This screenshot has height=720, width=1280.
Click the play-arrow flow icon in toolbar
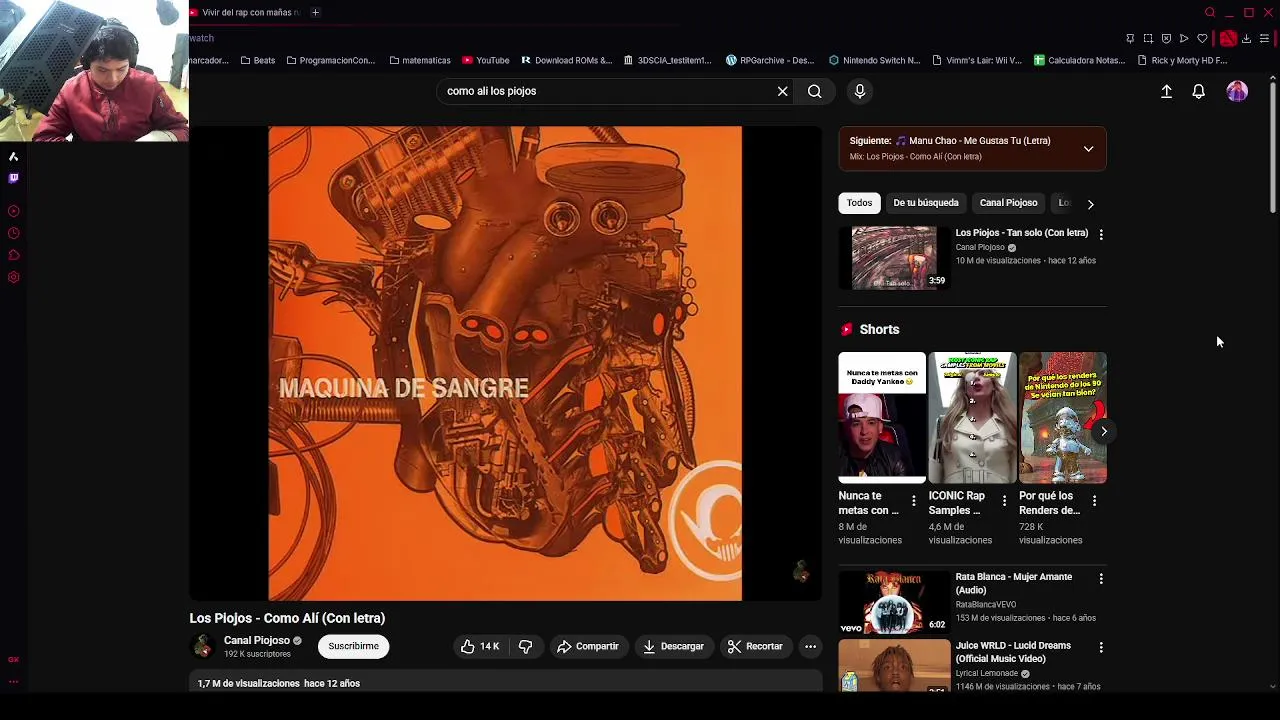point(1184,38)
